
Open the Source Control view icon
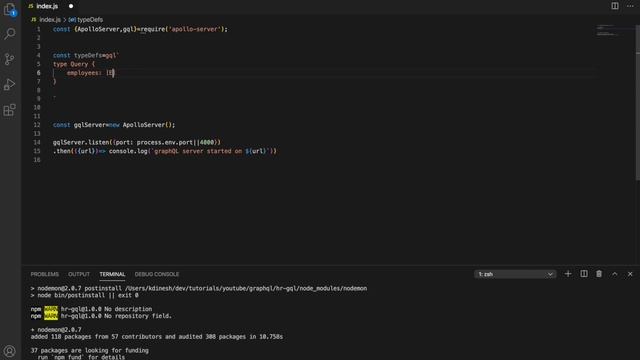[9, 59]
